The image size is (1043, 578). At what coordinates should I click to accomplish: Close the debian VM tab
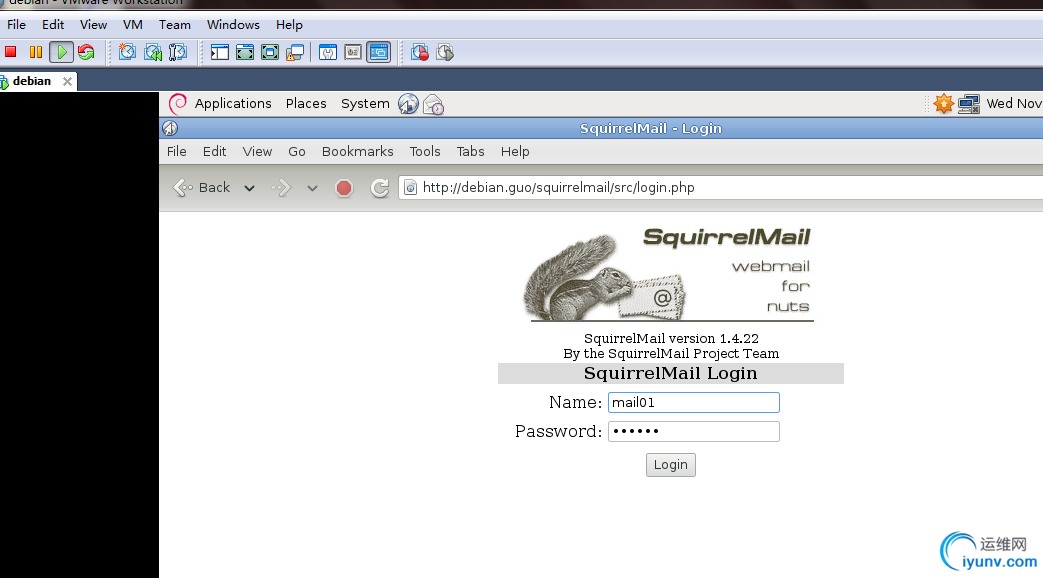point(67,81)
